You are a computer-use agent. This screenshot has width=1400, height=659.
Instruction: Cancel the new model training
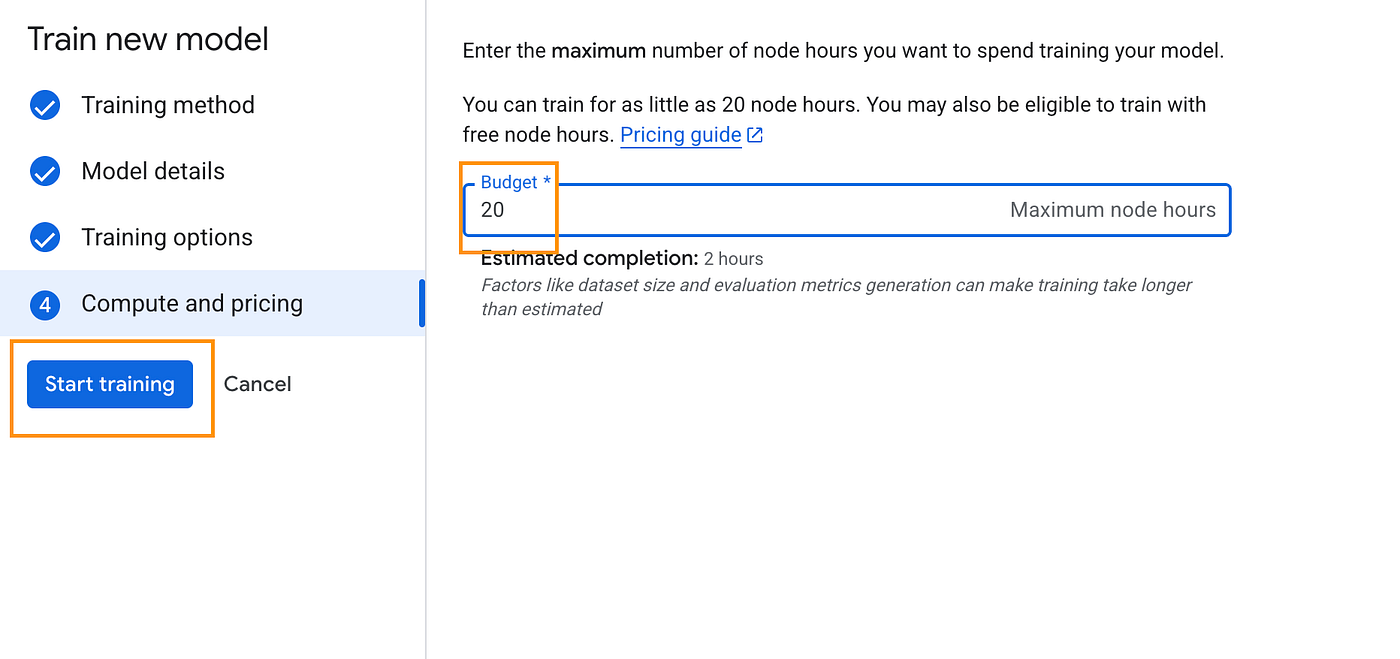[x=257, y=384]
